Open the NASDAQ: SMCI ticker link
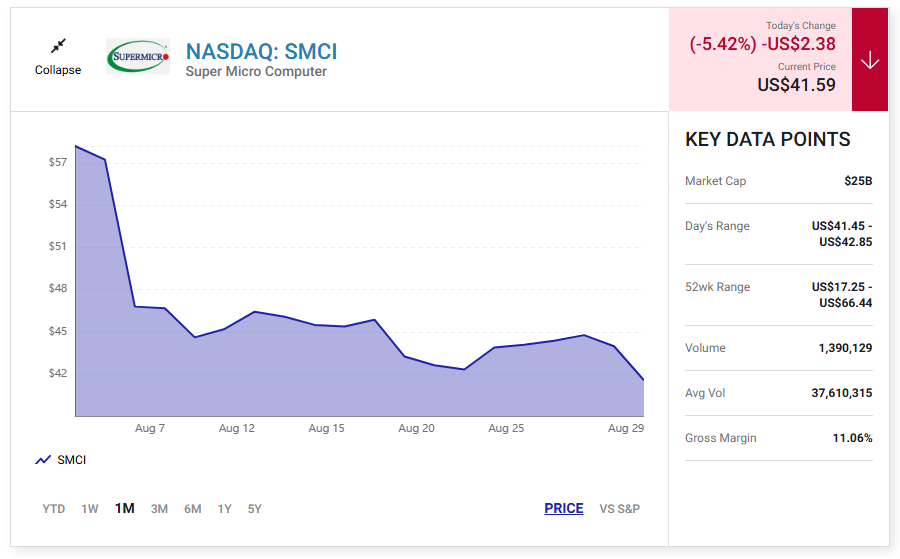900x559 pixels. click(x=261, y=52)
